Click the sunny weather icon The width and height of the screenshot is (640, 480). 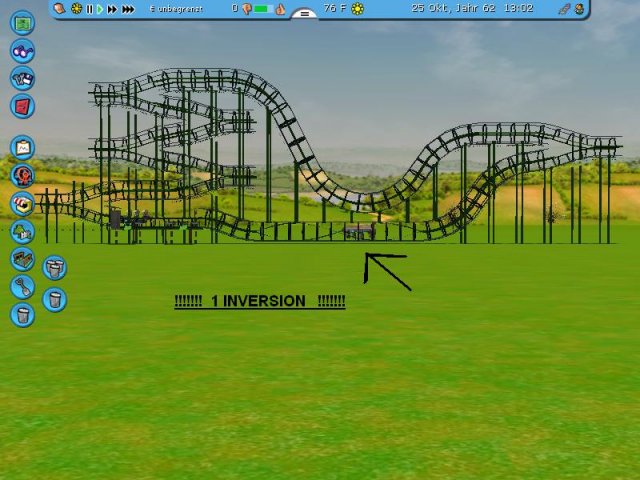point(358,8)
